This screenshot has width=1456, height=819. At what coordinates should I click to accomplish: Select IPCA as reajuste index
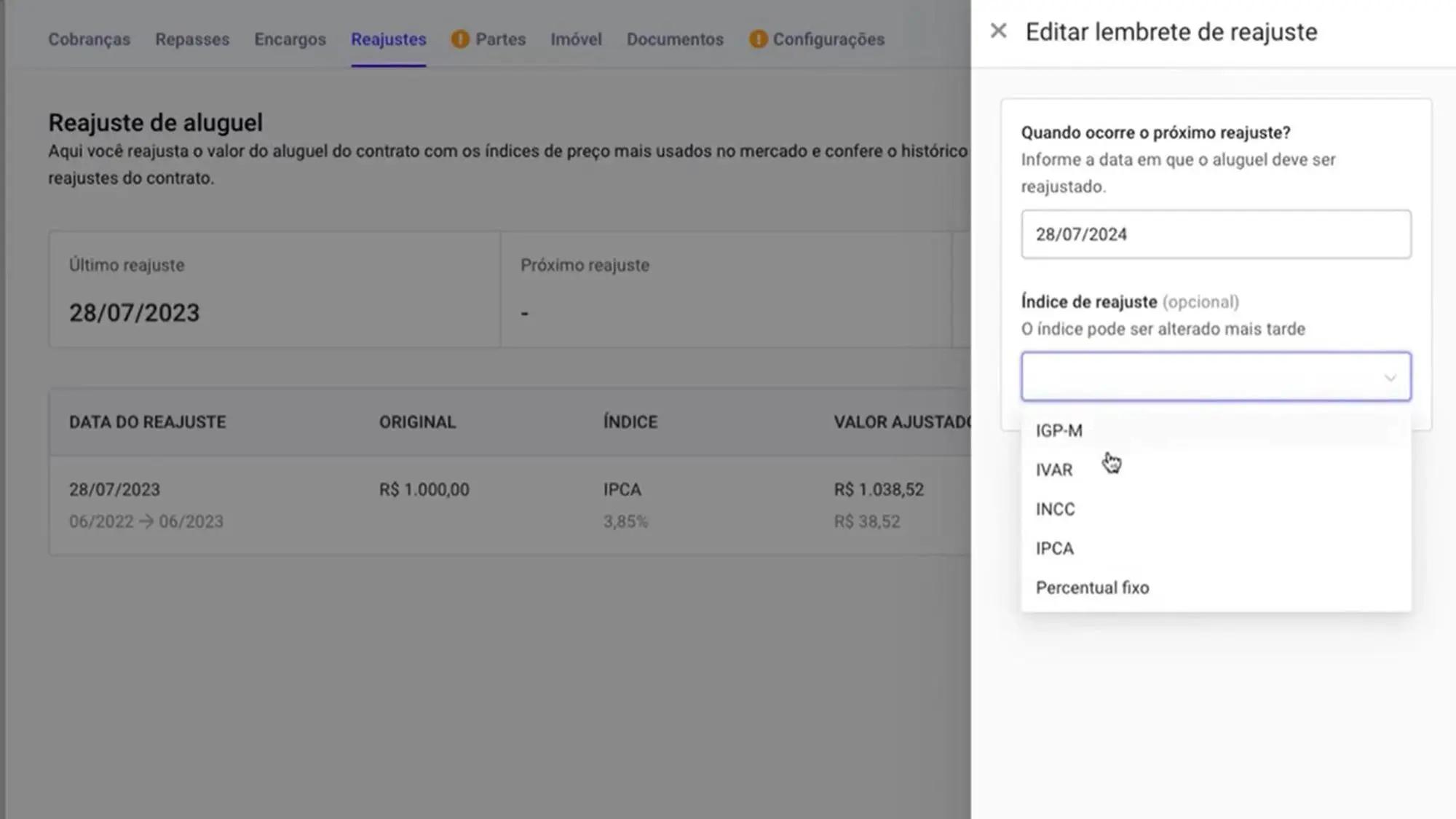click(x=1055, y=548)
